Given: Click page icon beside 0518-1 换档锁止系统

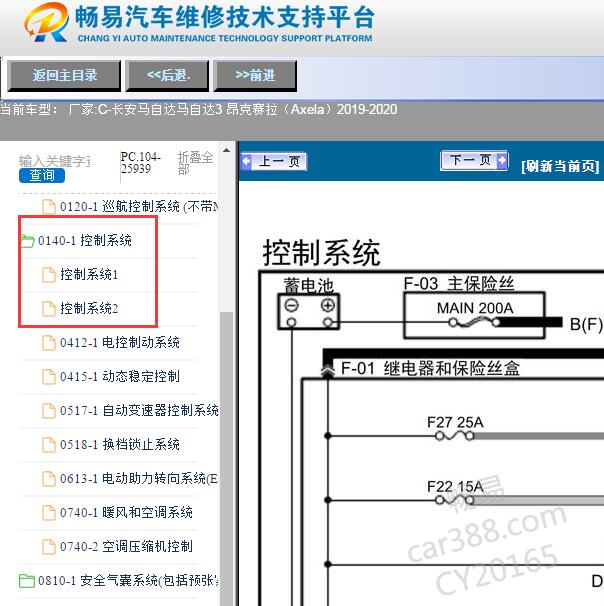Looking at the screenshot, I should click(x=49, y=444).
